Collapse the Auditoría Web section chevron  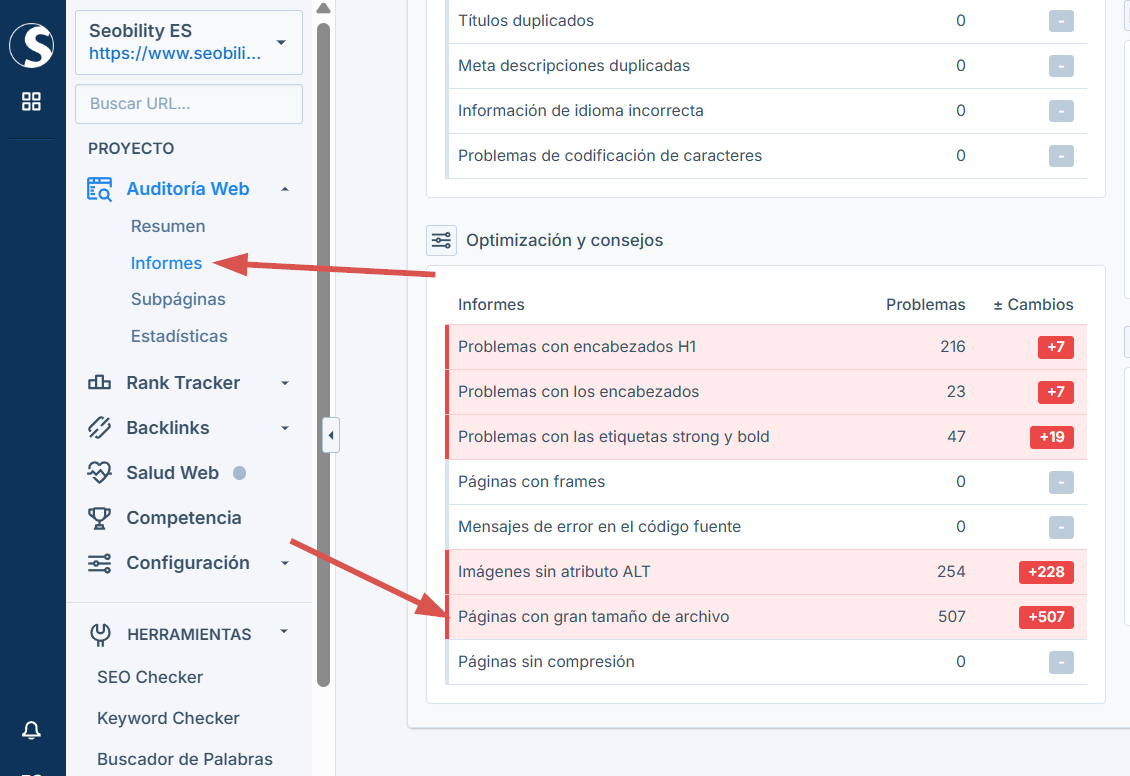click(x=283, y=188)
